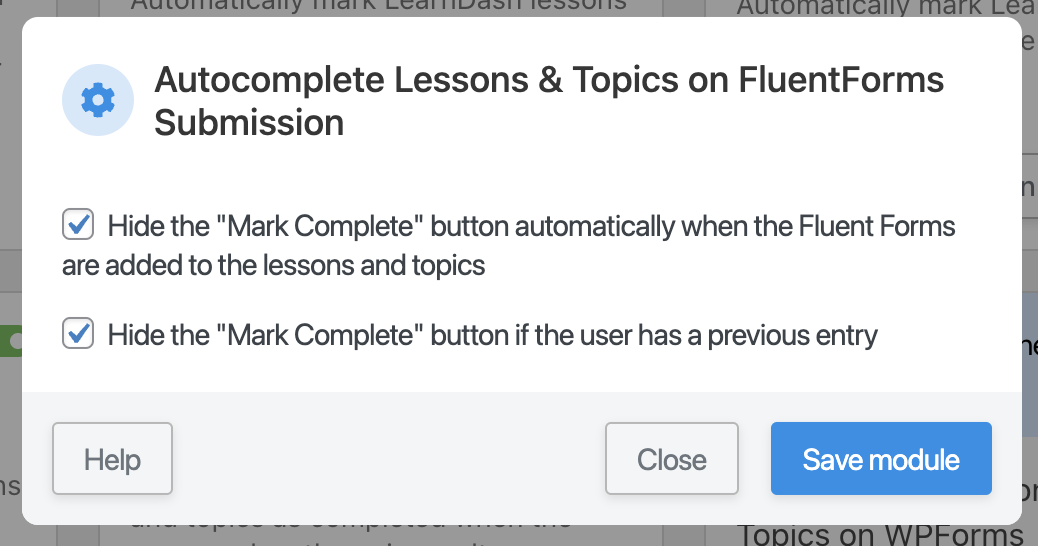Save the module settings
1038x546 pixels.
(880, 459)
